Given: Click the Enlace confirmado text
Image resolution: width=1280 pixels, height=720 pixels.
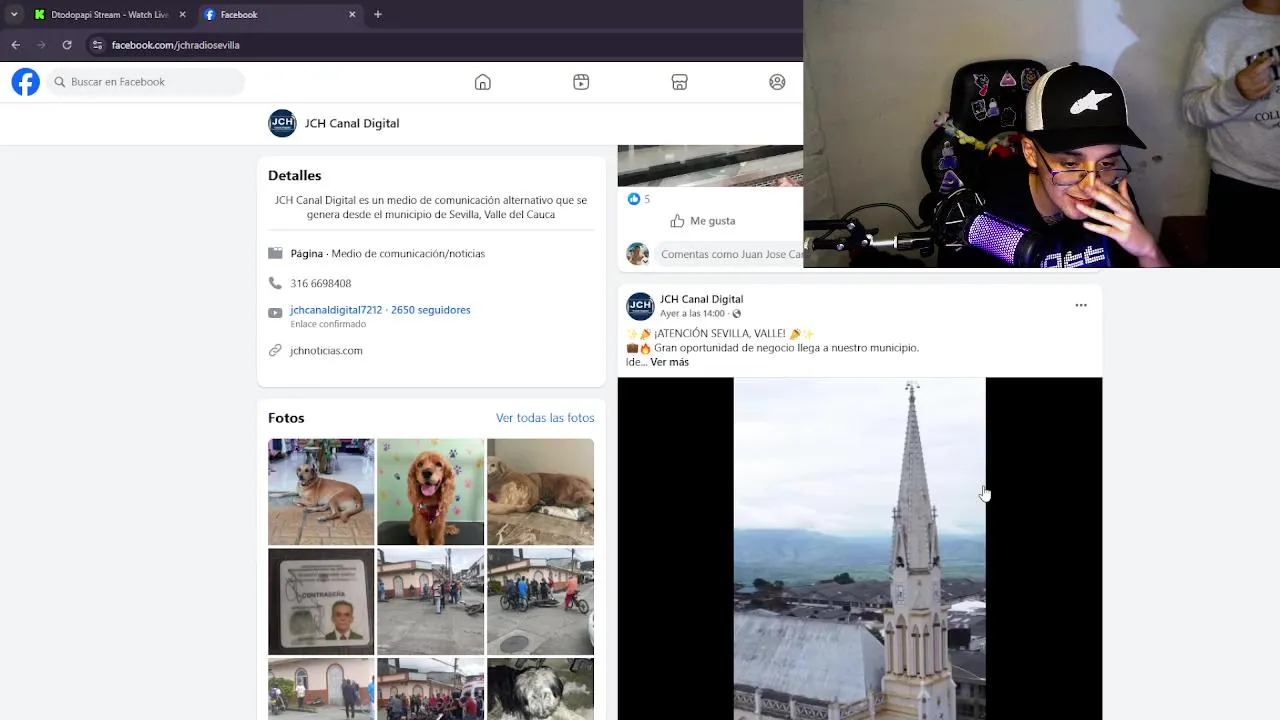Looking at the screenshot, I should (x=328, y=324).
